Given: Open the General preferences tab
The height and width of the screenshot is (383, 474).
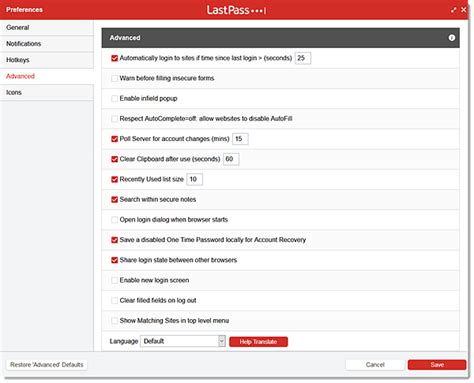Looking at the screenshot, I should 47,28.
